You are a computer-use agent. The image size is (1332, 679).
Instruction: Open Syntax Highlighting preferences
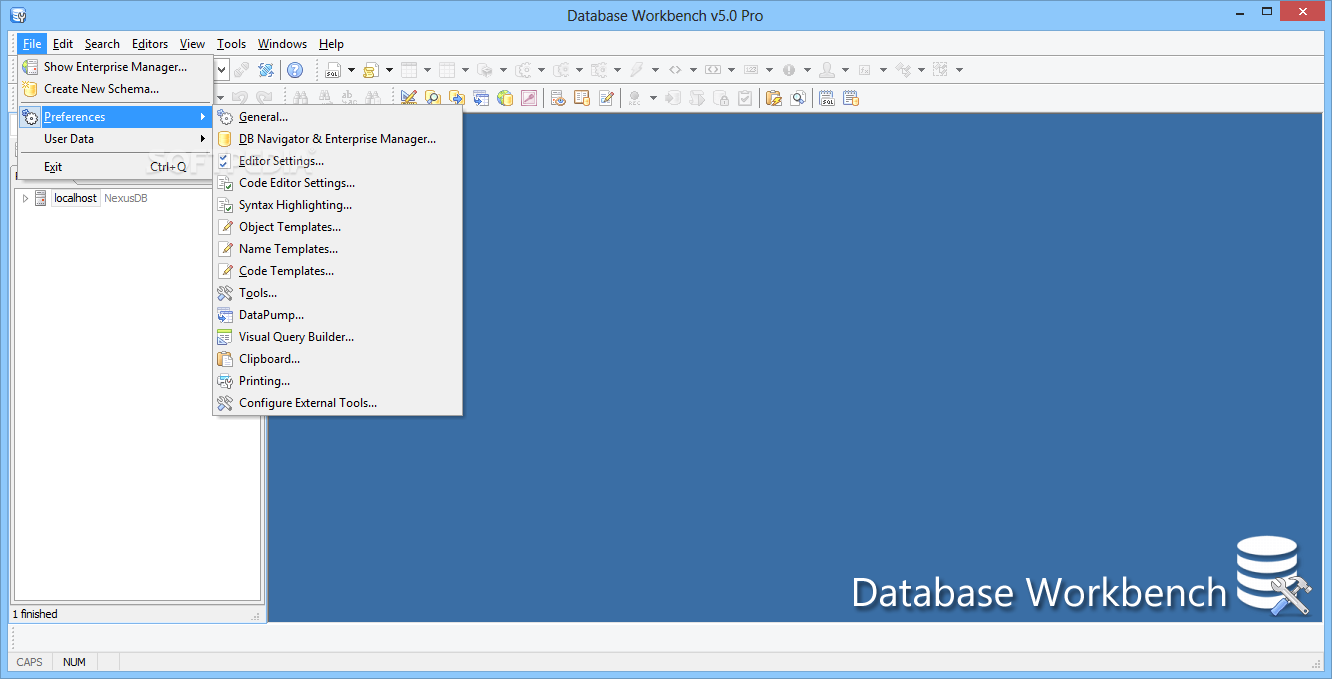click(x=337, y=205)
